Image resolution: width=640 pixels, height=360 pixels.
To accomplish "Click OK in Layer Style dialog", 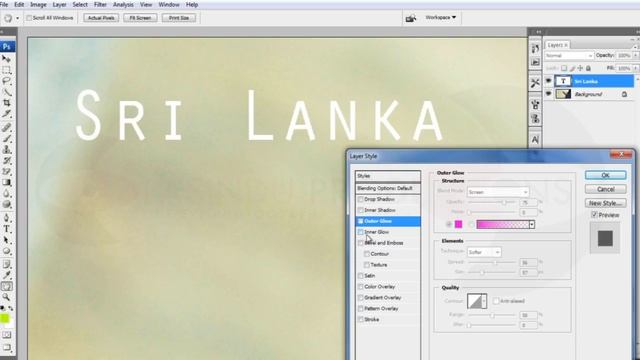I will point(605,175).
